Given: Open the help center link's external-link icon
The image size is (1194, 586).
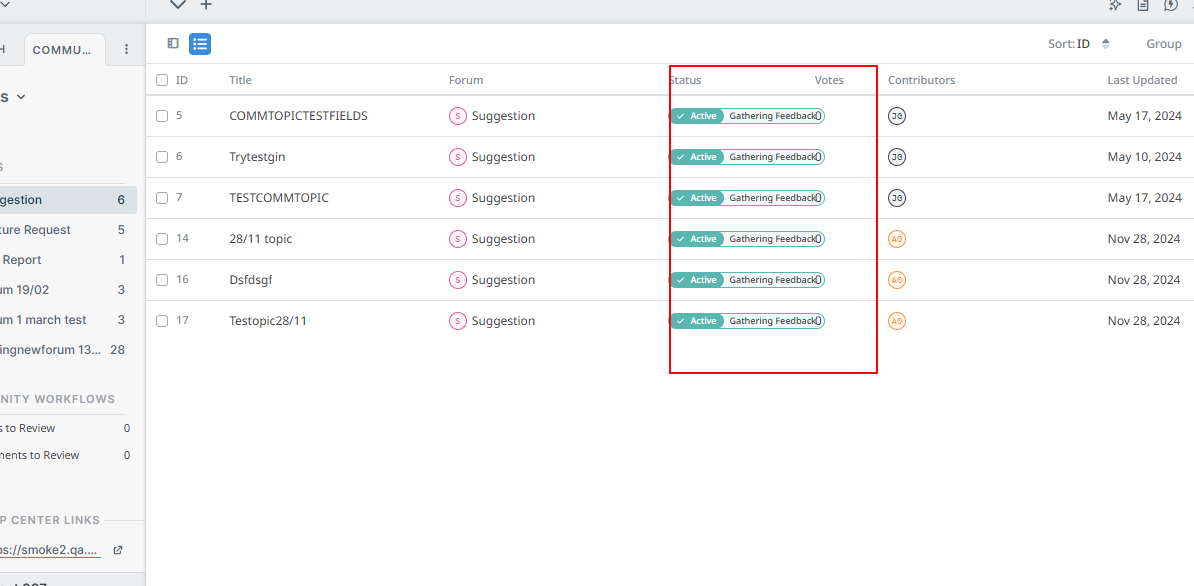Looking at the screenshot, I should coord(117,550).
